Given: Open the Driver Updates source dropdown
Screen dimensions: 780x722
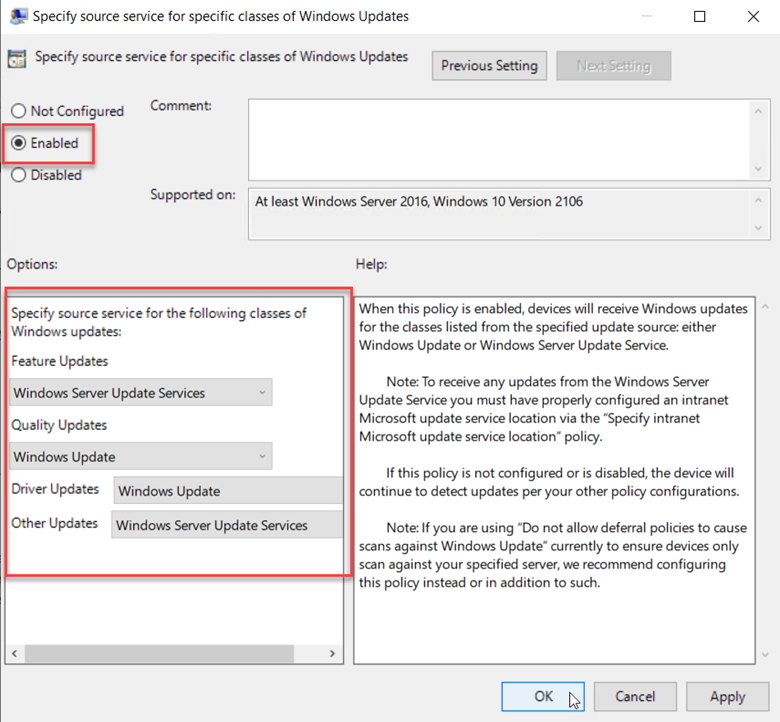Looking at the screenshot, I should coord(228,491).
